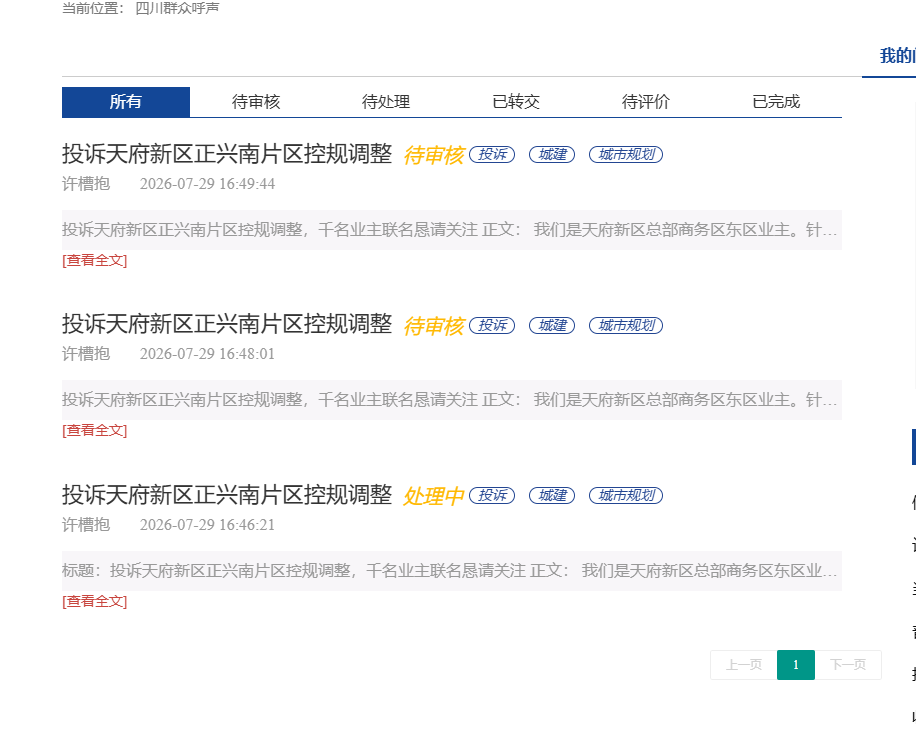The image size is (916, 737).
Task: Click the 城市规划 tag on the third complaint
Action: pyautogui.click(x=626, y=496)
